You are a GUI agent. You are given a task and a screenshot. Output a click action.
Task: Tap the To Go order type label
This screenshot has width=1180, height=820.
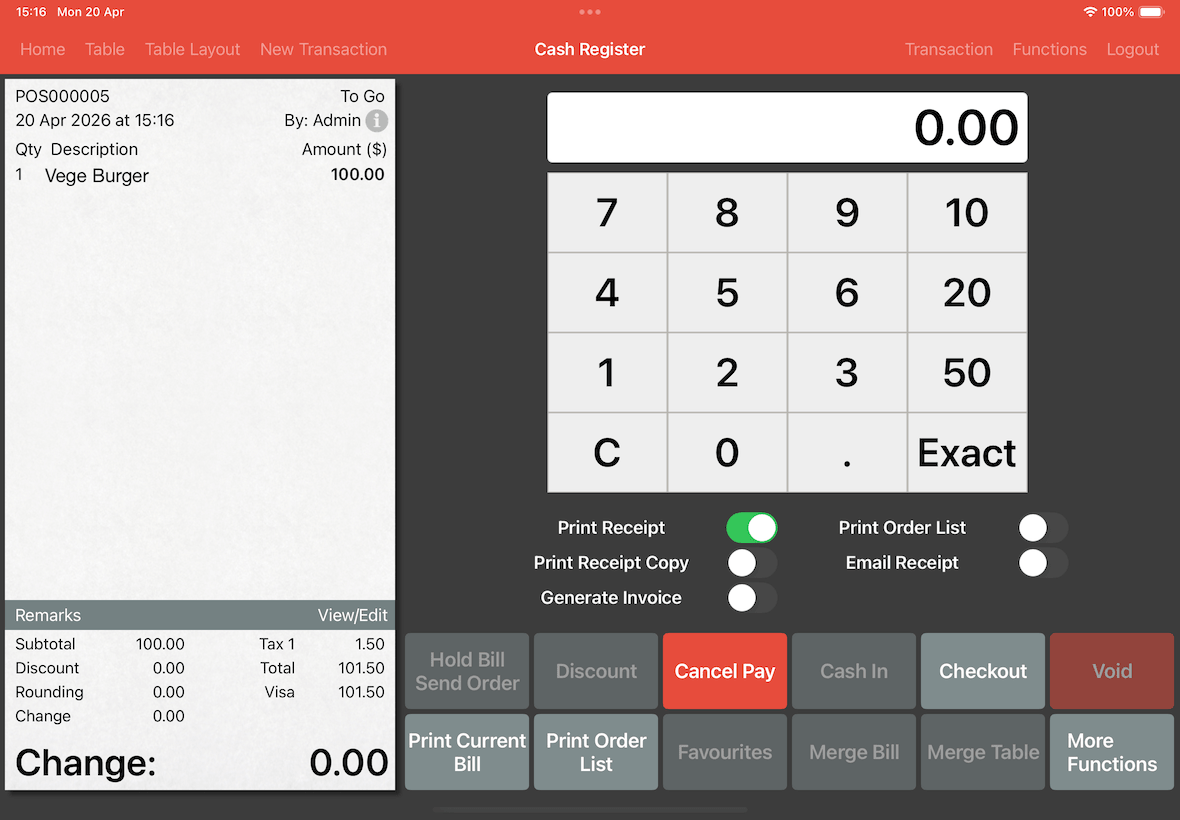(362, 96)
